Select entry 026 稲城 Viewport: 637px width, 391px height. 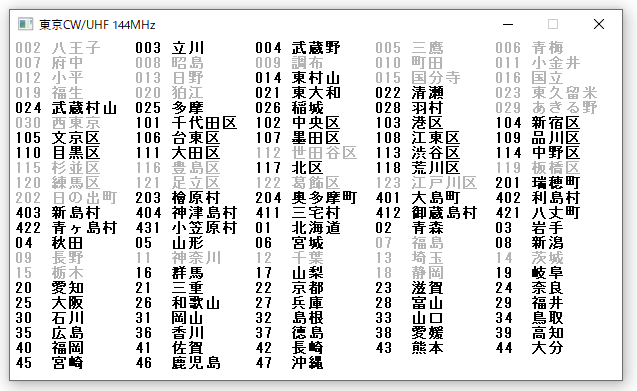289,108
